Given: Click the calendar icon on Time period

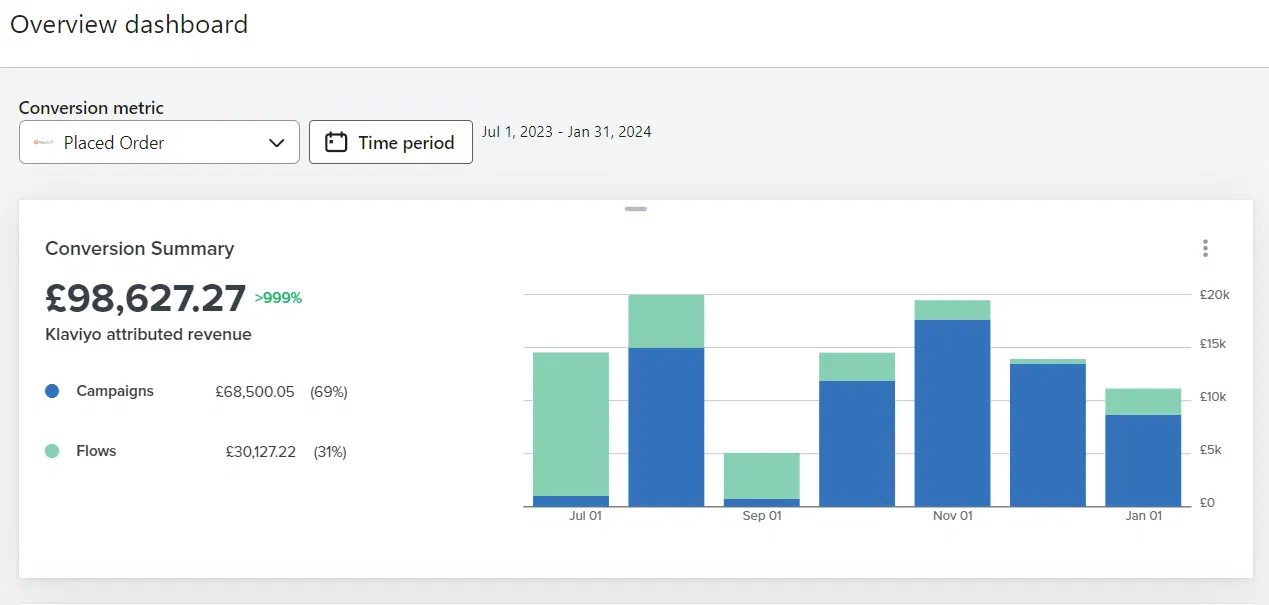Looking at the screenshot, I should [337, 142].
